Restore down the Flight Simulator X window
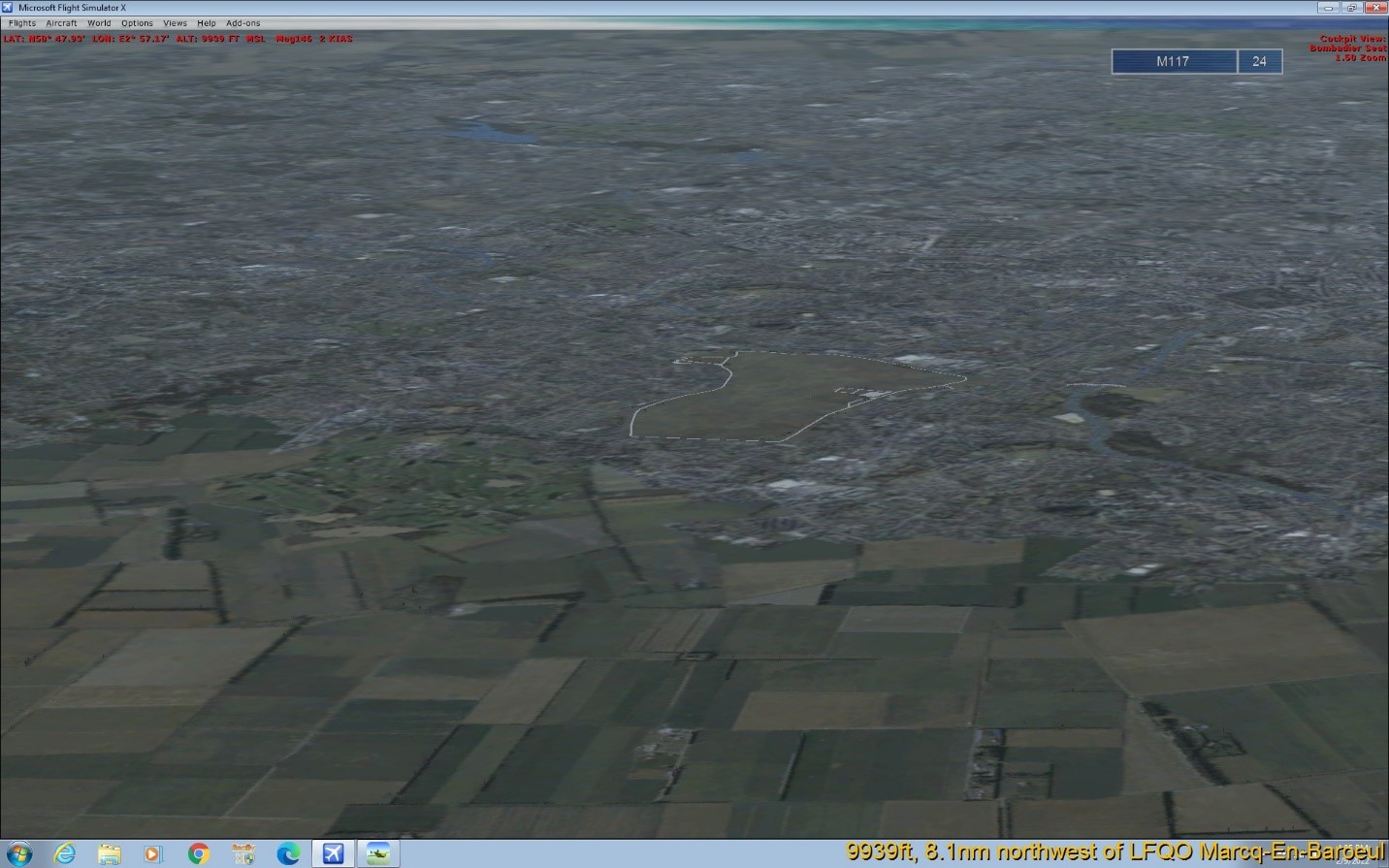This screenshot has width=1389, height=868. pyautogui.click(x=1351, y=8)
